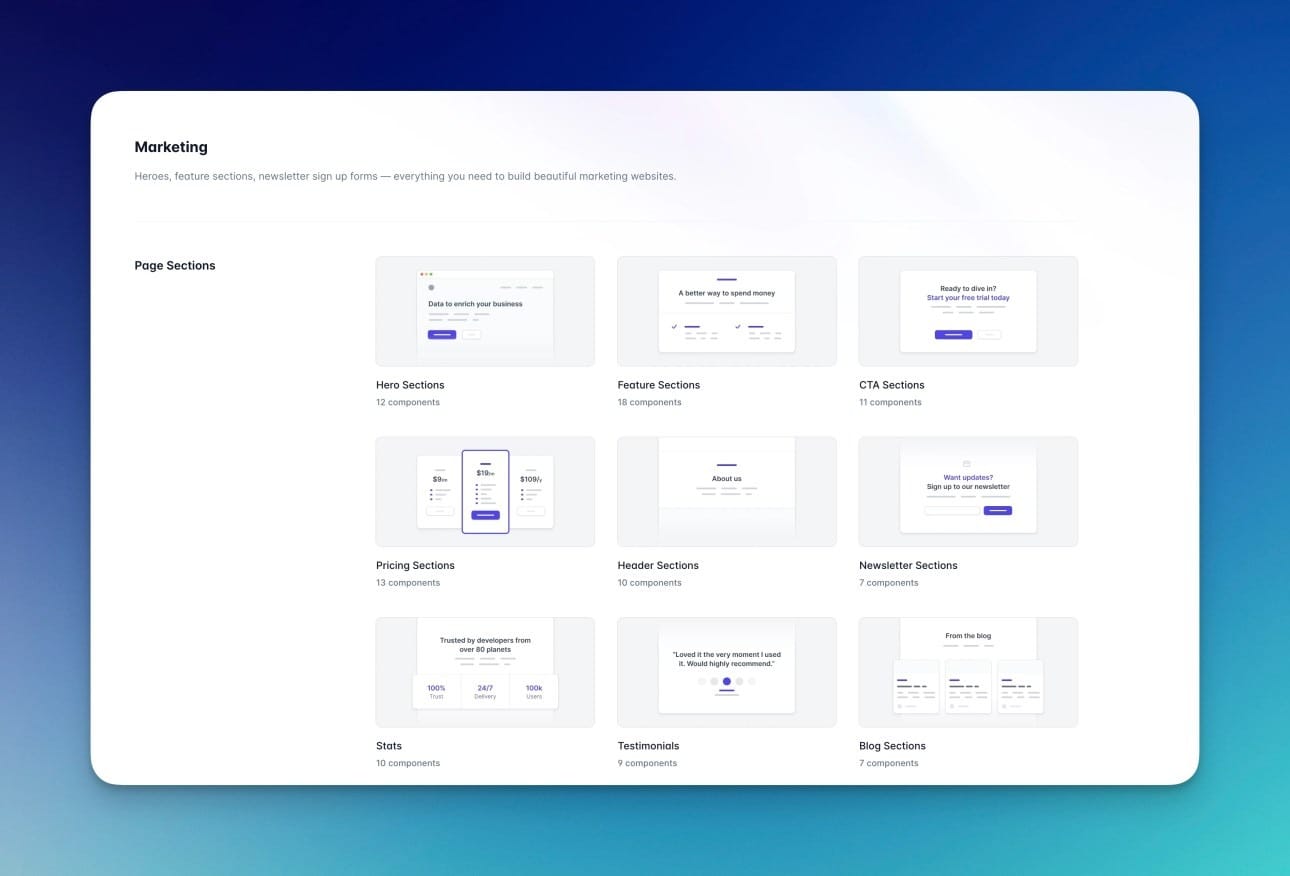Open the Testimonials preview thumbnail
The height and width of the screenshot is (876, 1290).
(726, 672)
